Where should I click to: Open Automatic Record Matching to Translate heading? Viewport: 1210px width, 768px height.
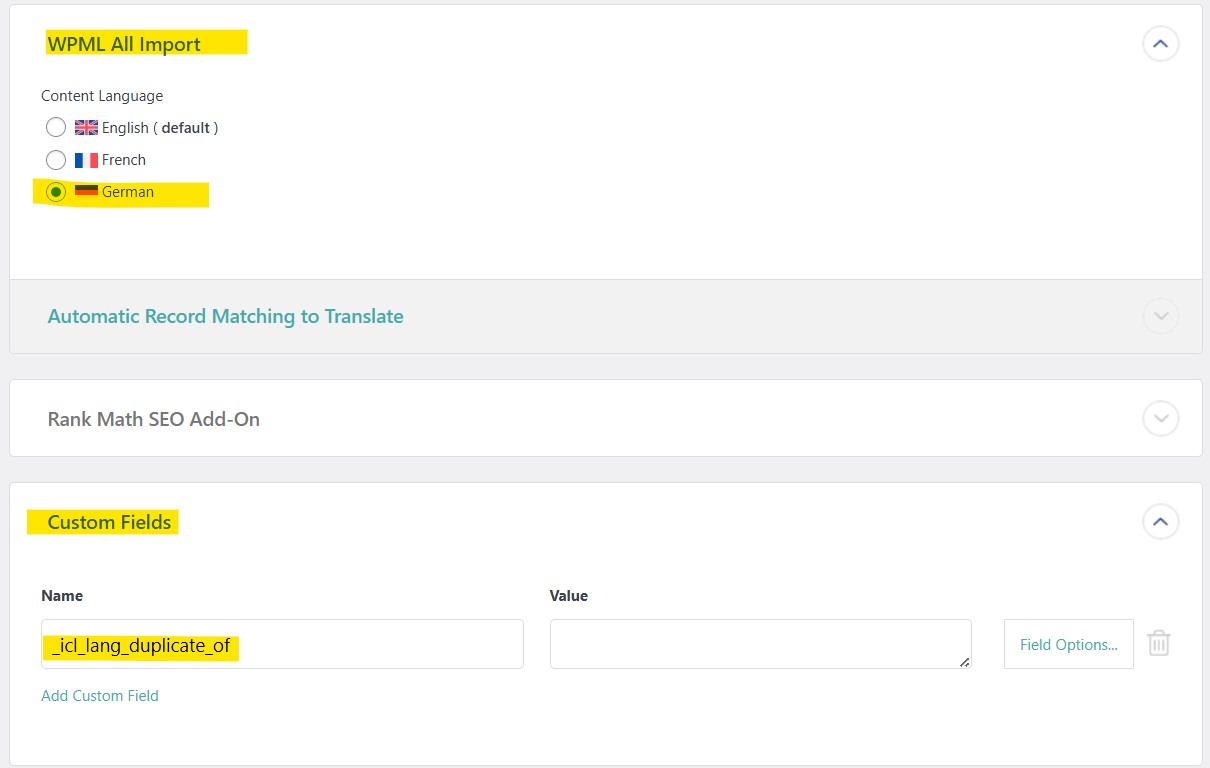pos(225,316)
